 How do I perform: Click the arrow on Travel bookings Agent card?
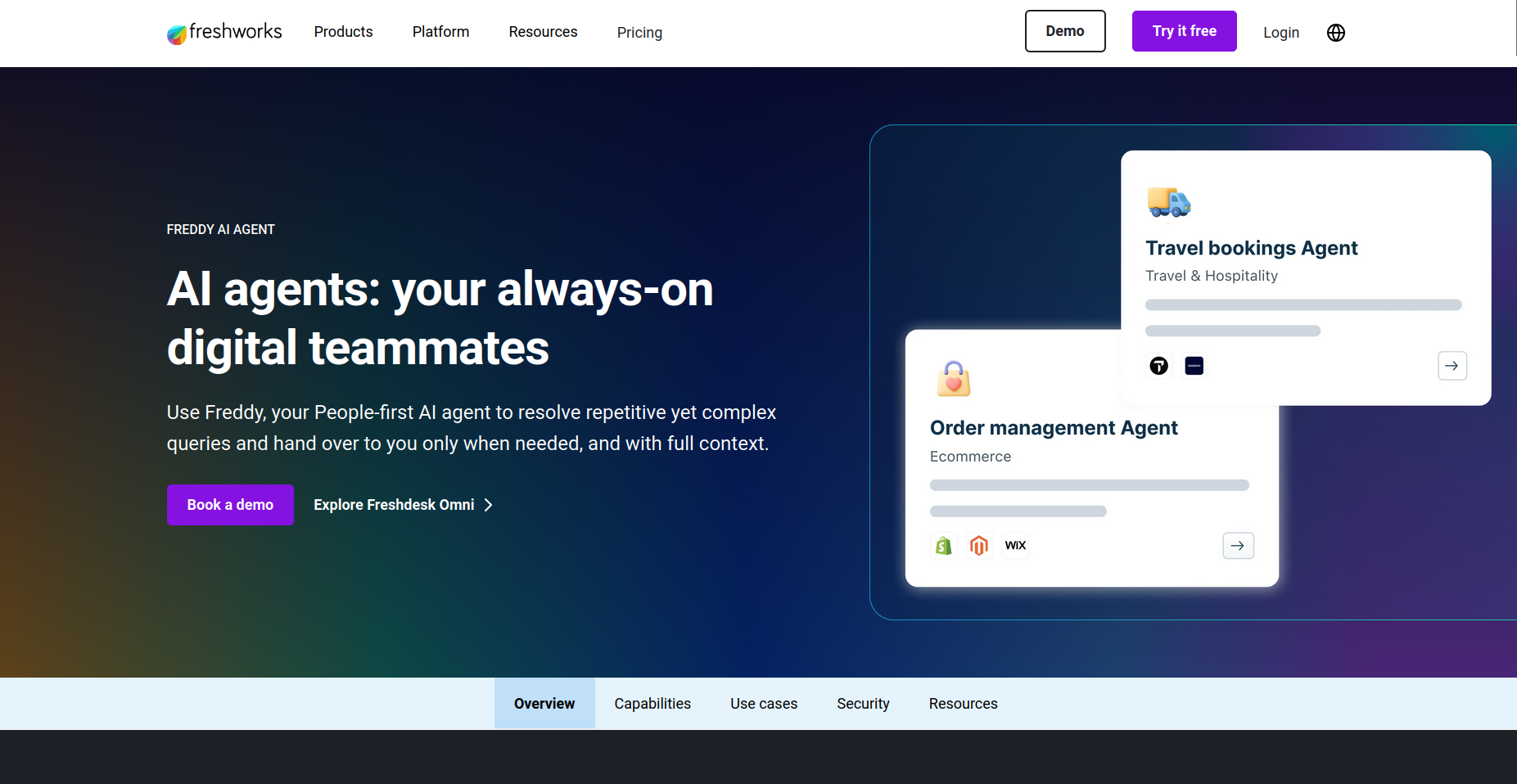coord(1452,366)
